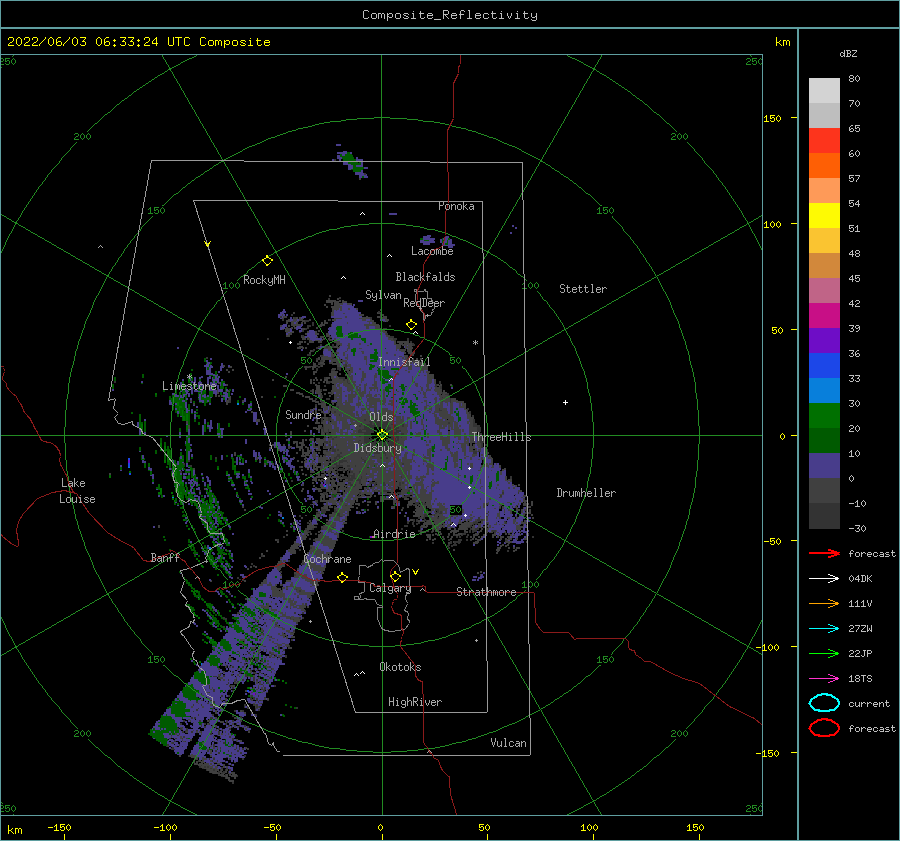Click the Cochrane label
Screen dimensions: 900x841
[x=327, y=559]
